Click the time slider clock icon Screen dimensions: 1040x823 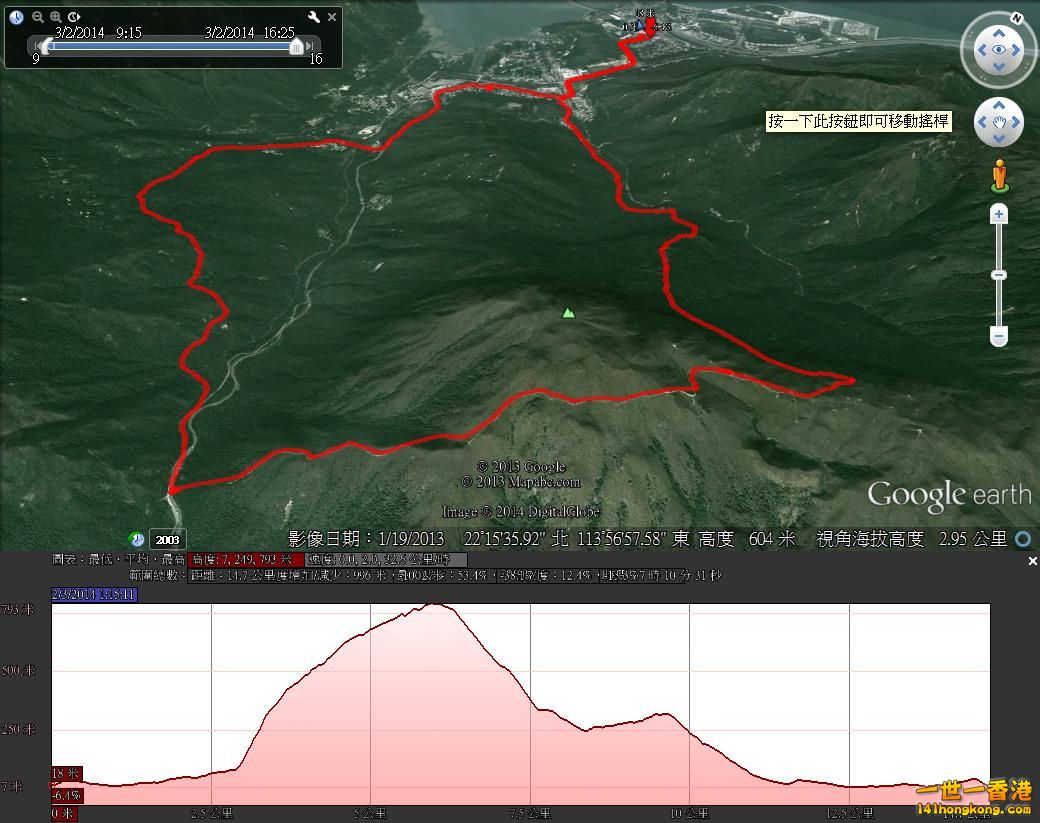pyautogui.click(x=16, y=17)
